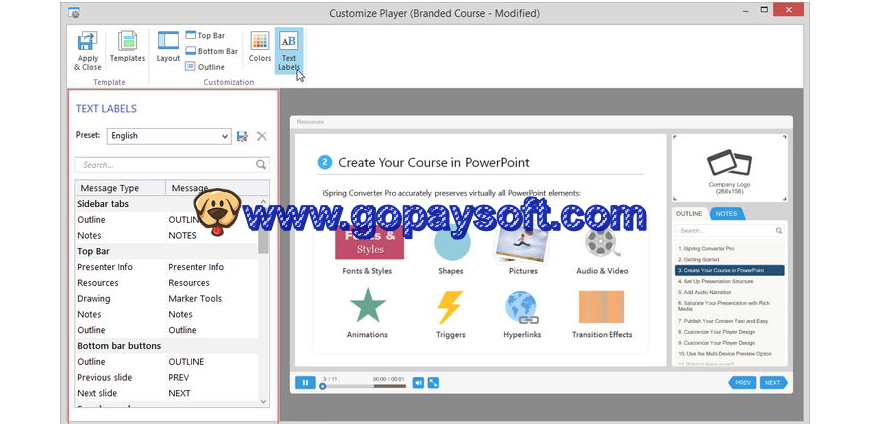Click the Company Logo placeholder

pyautogui.click(x=730, y=168)
